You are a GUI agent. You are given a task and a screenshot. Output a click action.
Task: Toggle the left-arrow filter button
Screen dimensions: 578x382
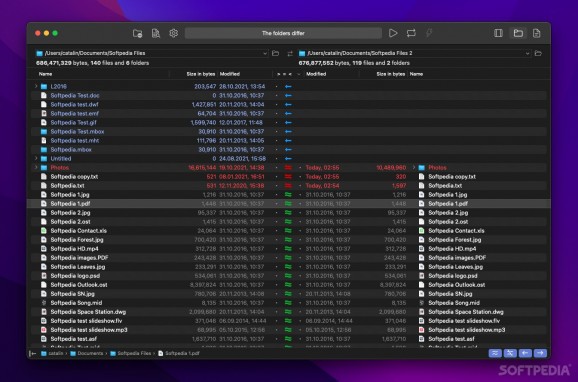coord(525,353)
